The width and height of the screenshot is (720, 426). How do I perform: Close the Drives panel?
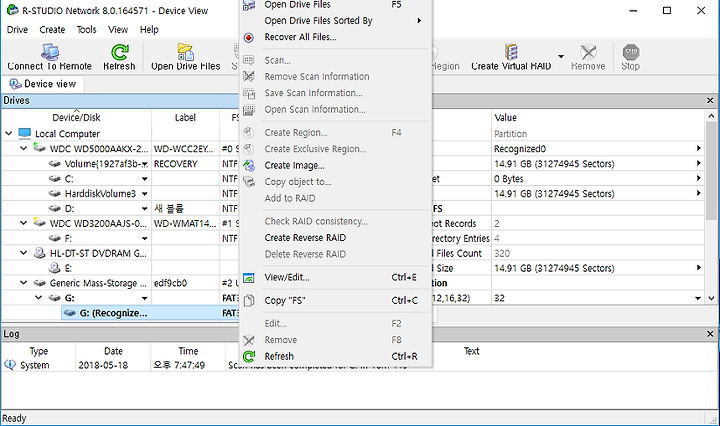pyautogui.click(x=710, y=100)
